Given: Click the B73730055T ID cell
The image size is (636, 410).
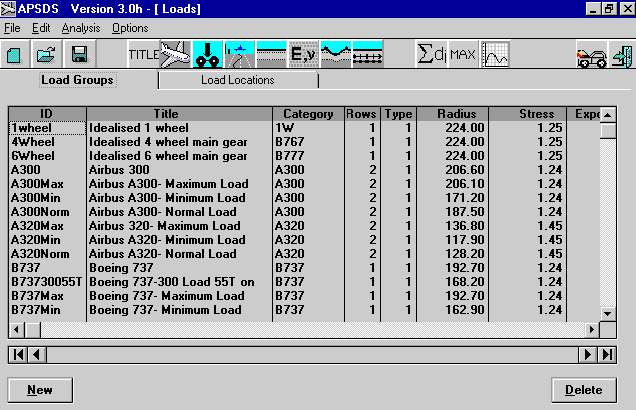Looking at the screenshot, I should (x=47, y=282).
